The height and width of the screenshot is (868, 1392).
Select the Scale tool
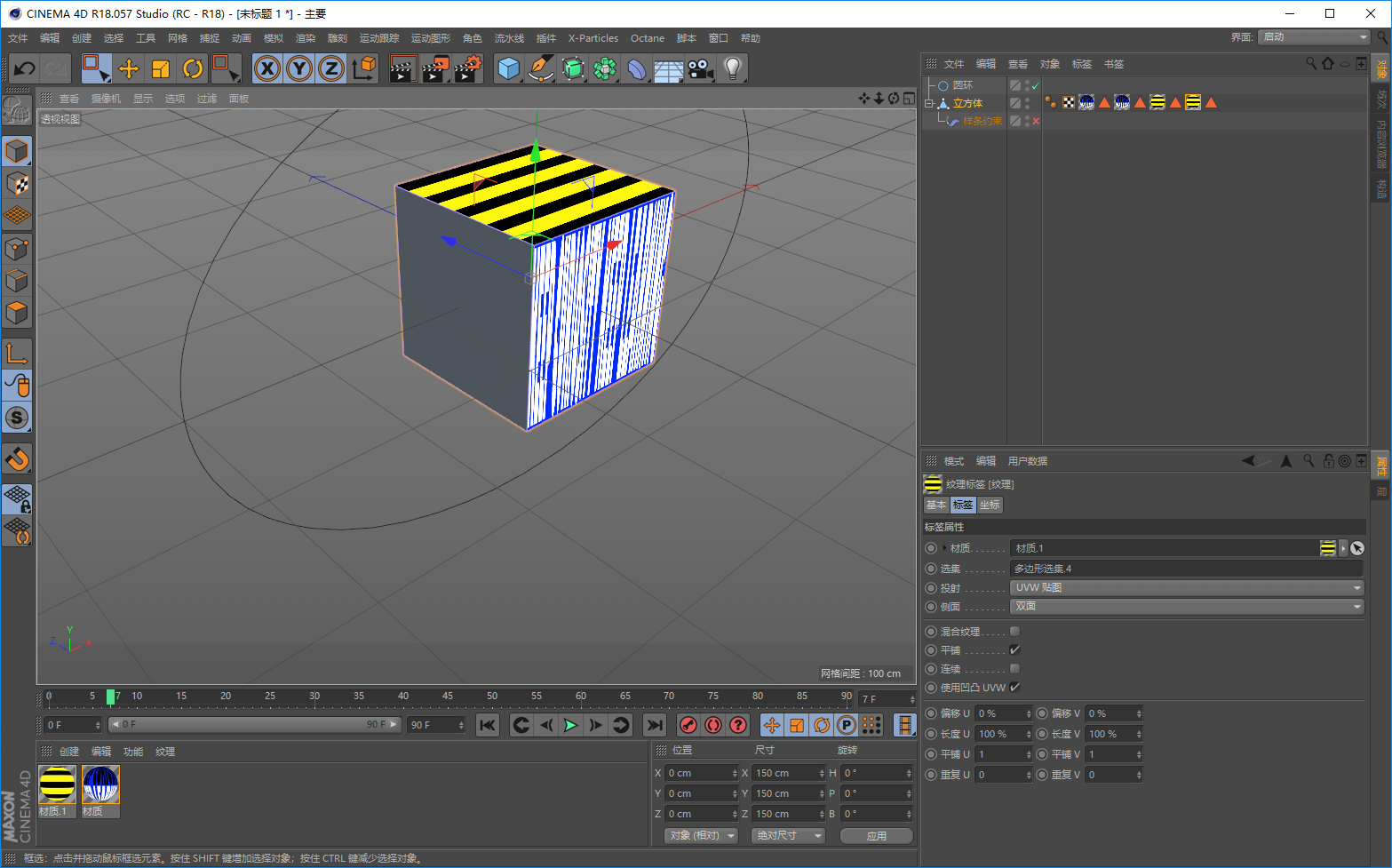[161, 68]
